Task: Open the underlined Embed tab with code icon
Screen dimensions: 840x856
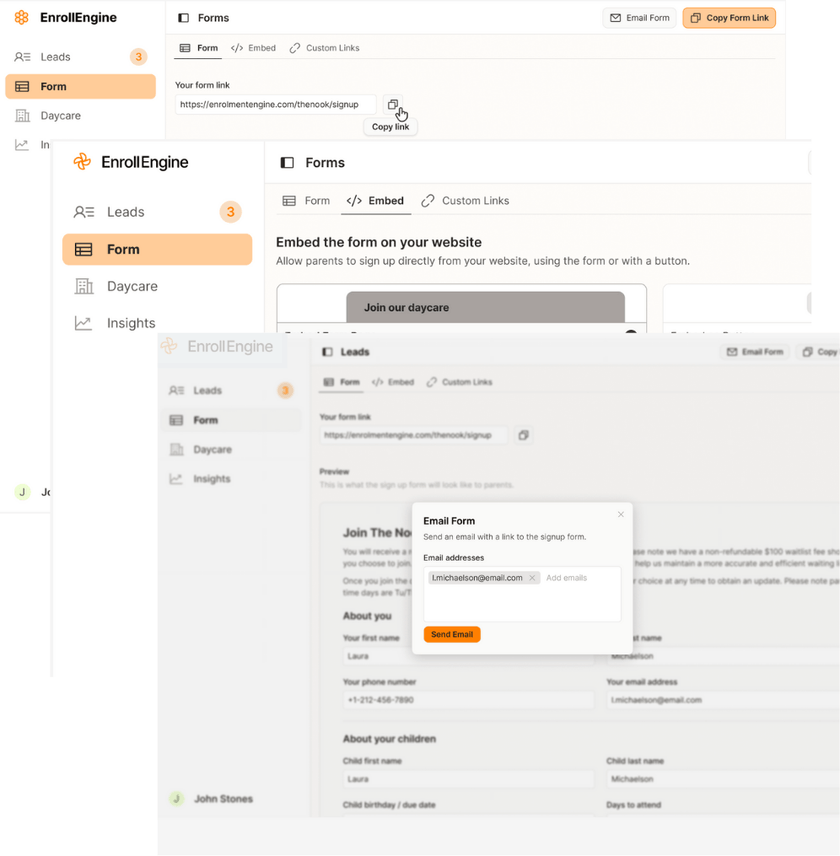Action: 376,201
